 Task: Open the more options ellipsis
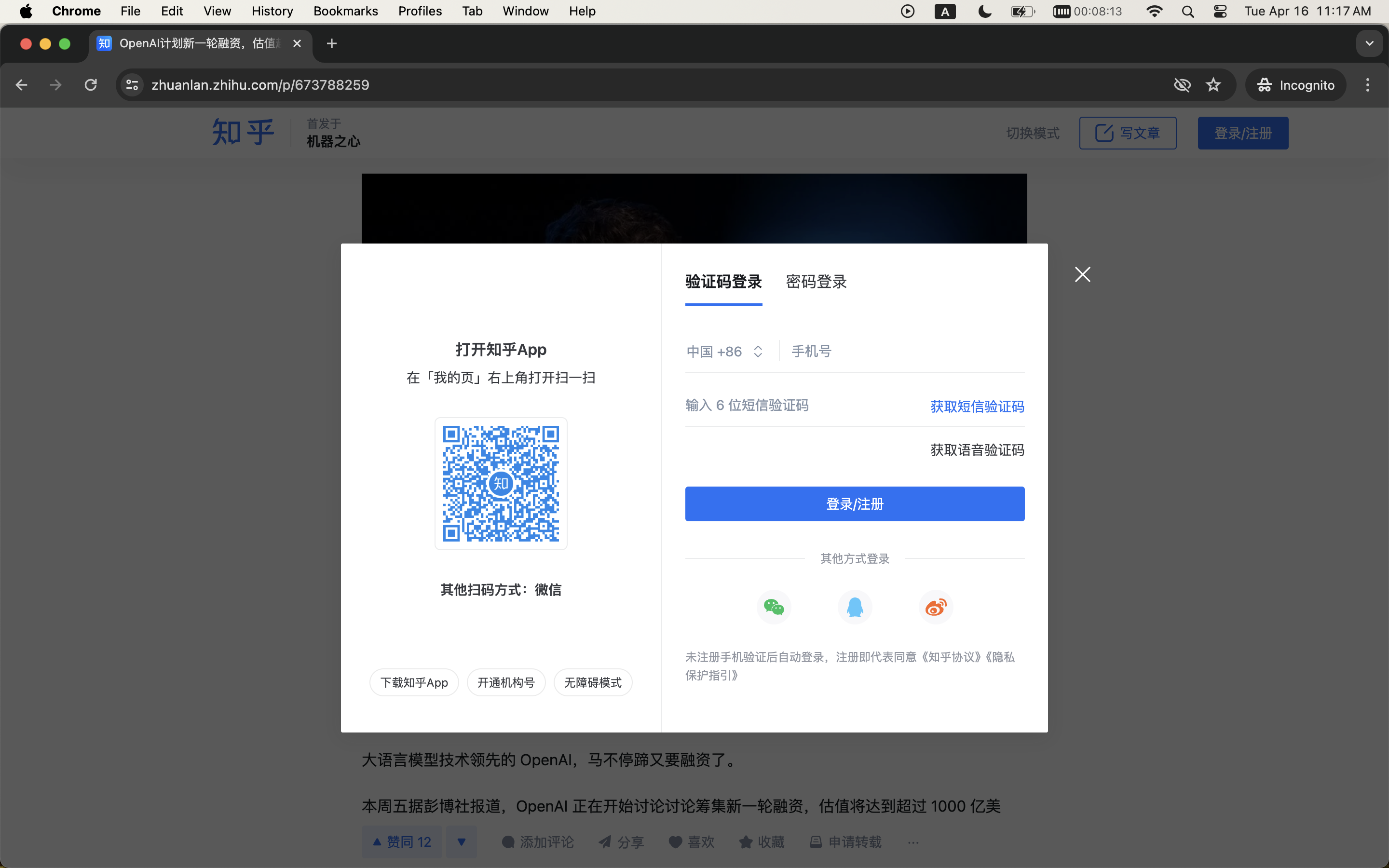[914, 842]
